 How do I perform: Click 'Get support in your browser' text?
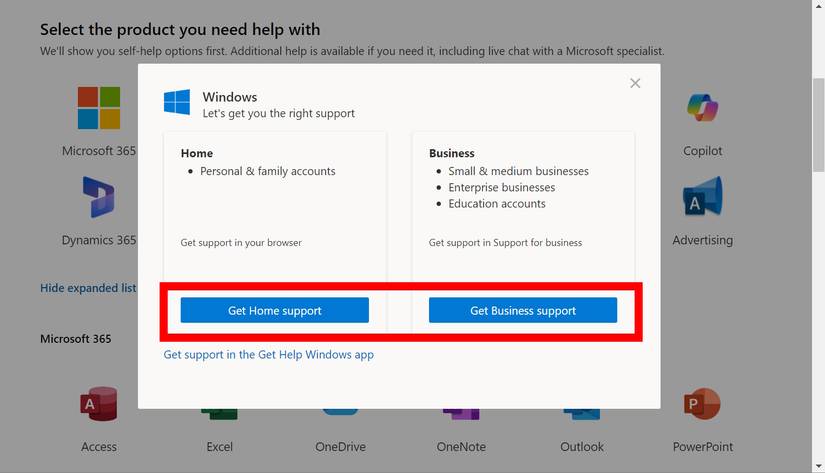(241, 243)
